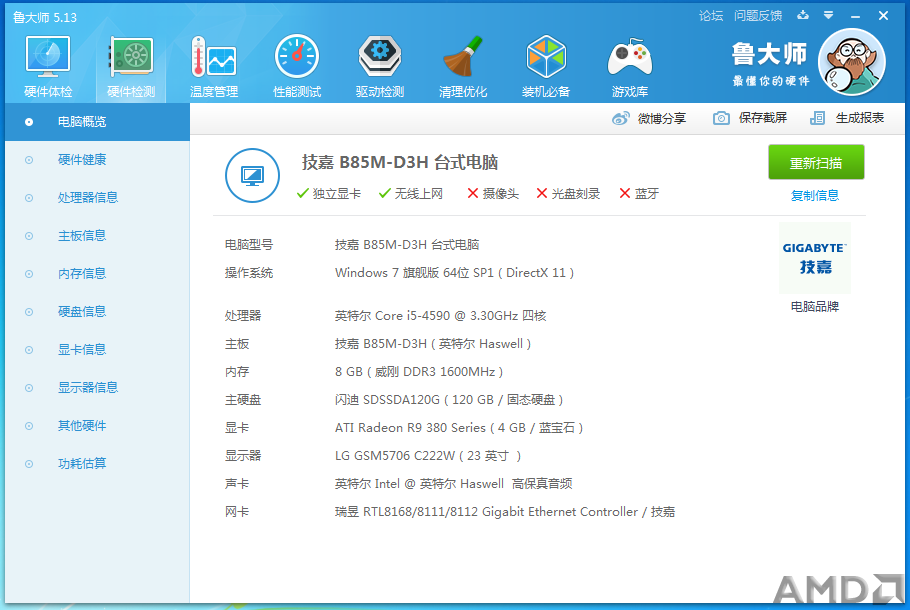910x610 pixels.
Task: Click the 8 GB 威刚 DDR3 memory value
Action: coord(419,371)
